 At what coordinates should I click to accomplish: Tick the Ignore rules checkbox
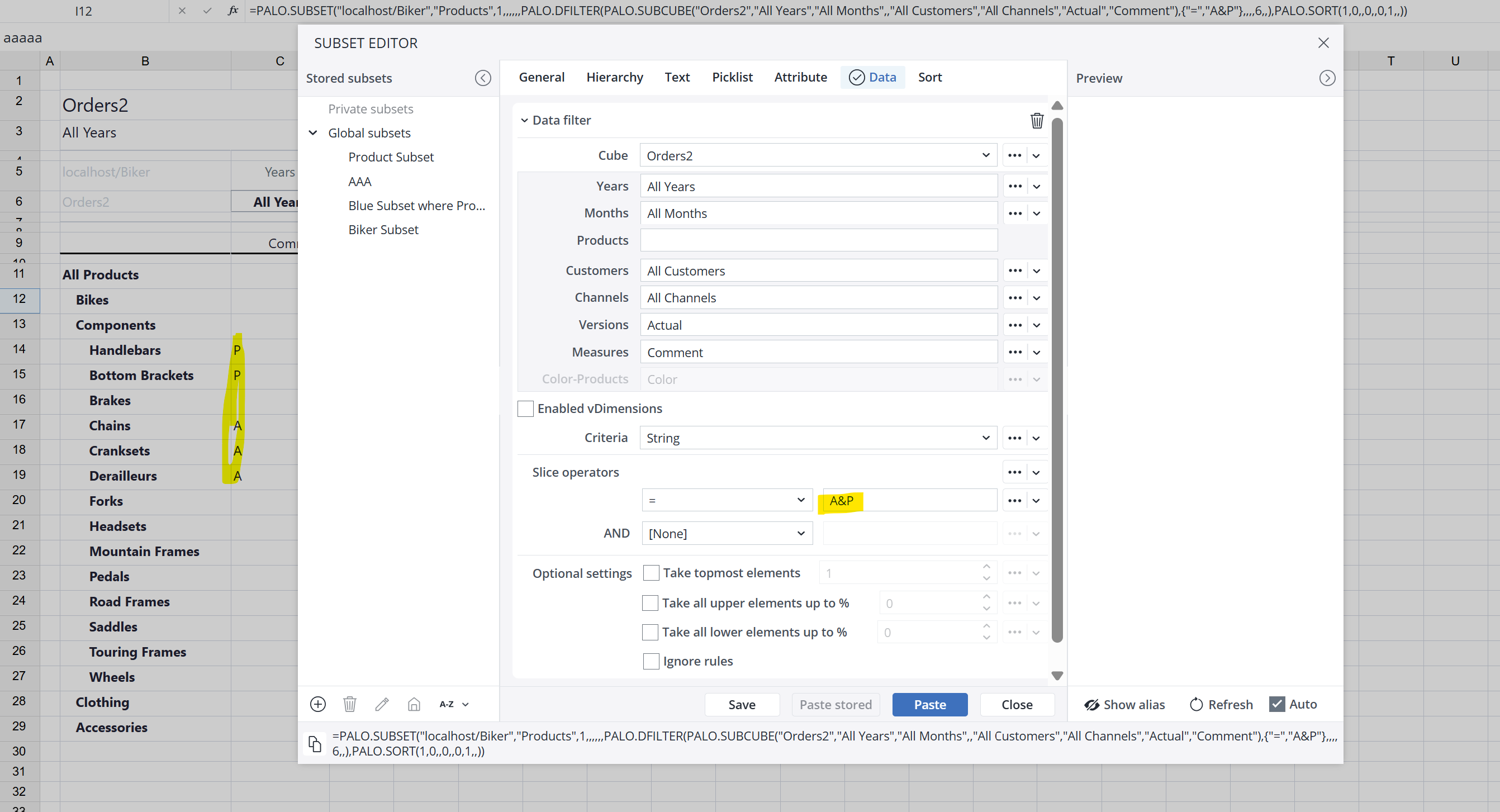tap(651, 661)
